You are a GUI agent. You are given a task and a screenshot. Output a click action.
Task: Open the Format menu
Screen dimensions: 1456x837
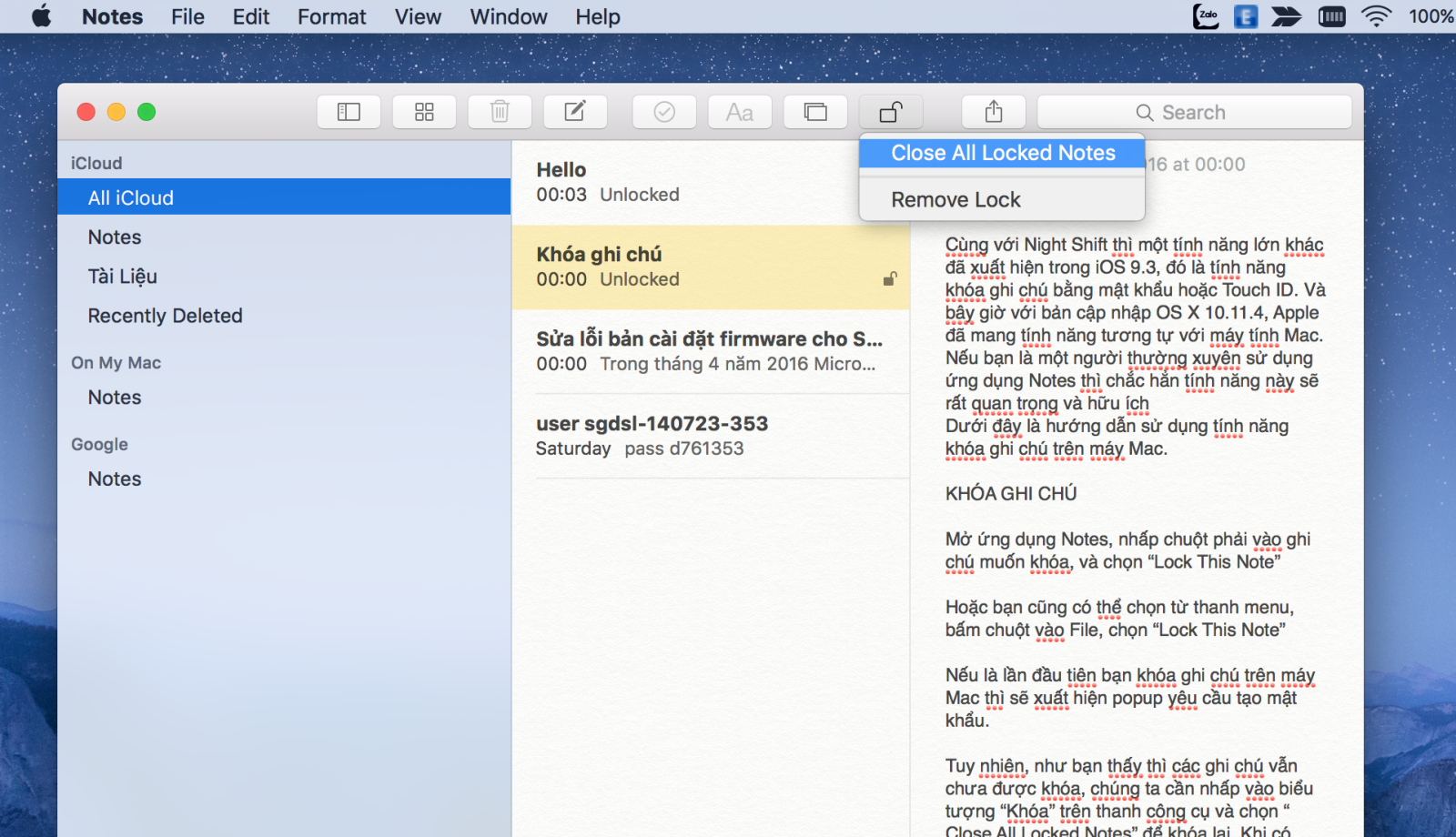pyautogui.click(x=331, y=16)
